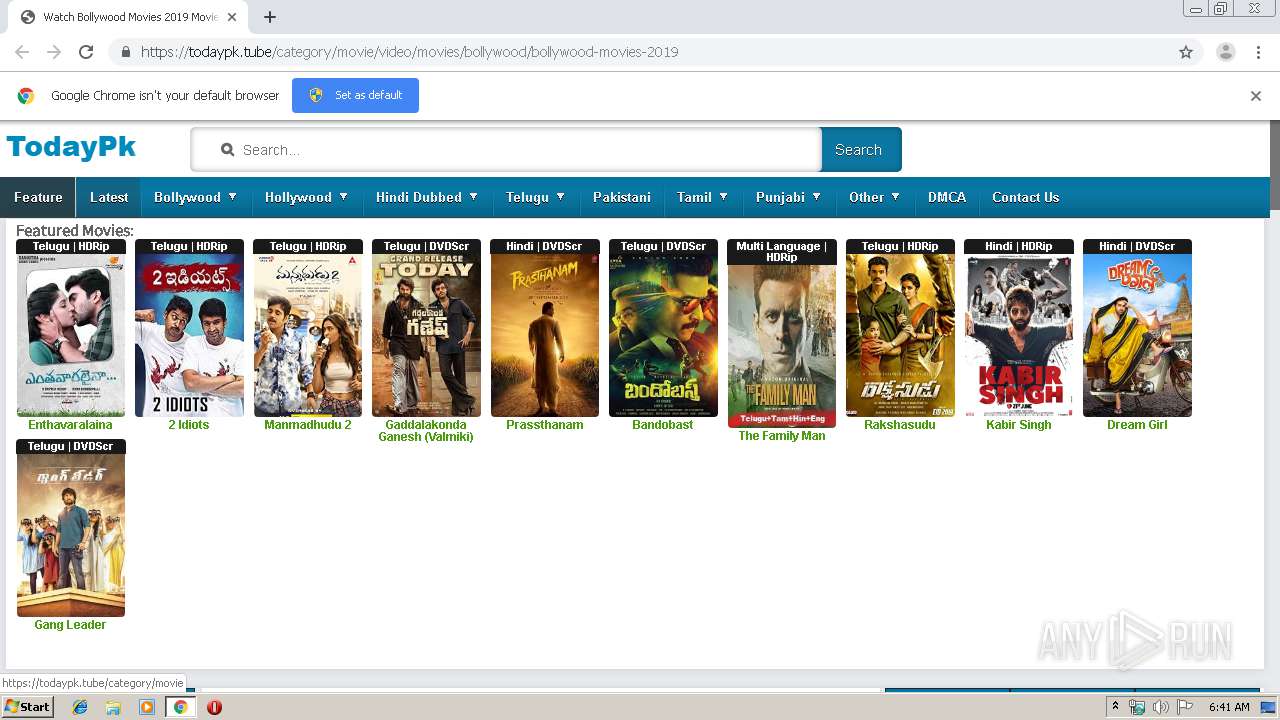Viewport: 1280px width, 720px height.
Task: Click the browser forward arrow
Action: pyautogui.click(x=54, y=52)
